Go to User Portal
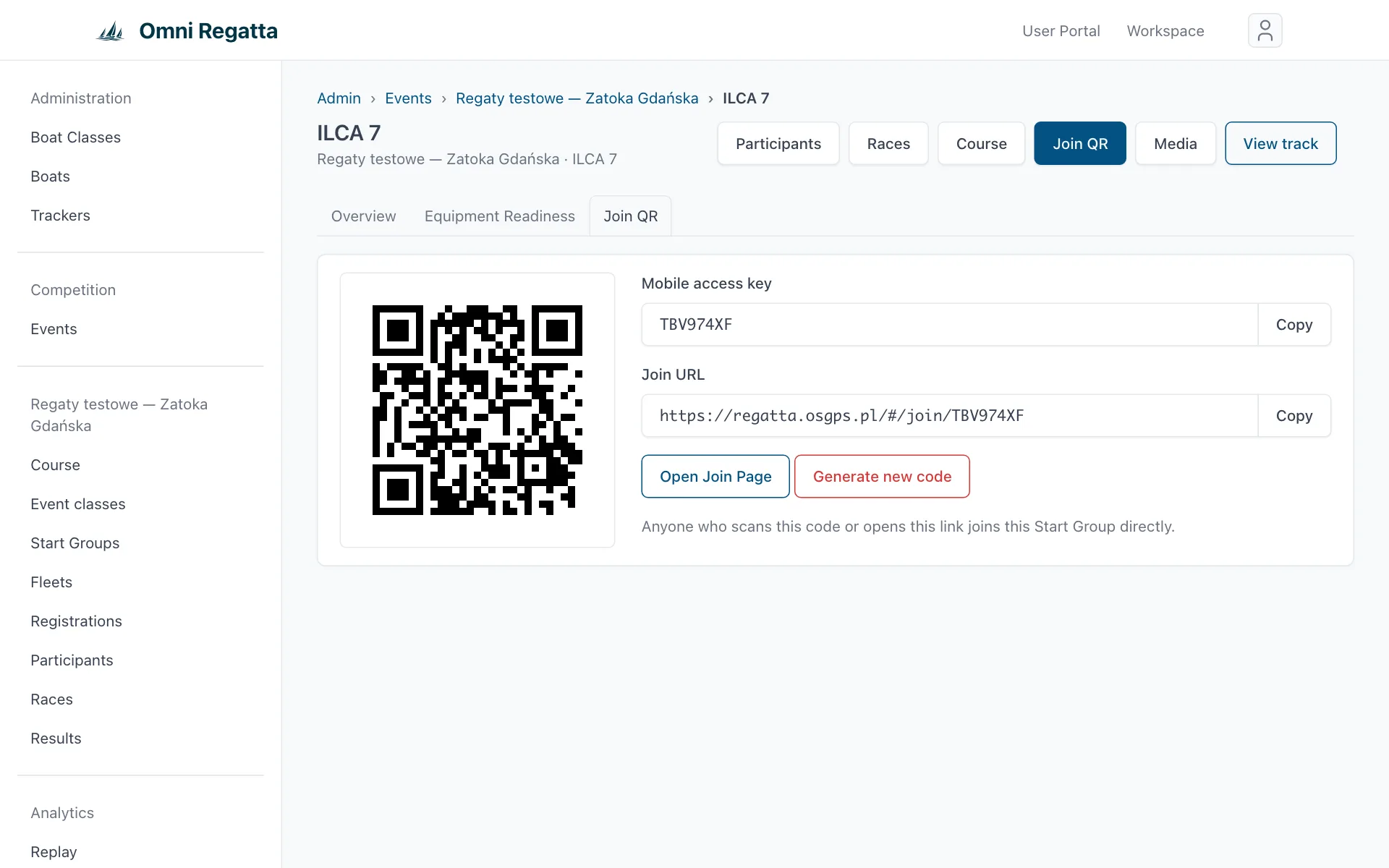Viewport: 1389px width, 868px height. point(1061,31)
